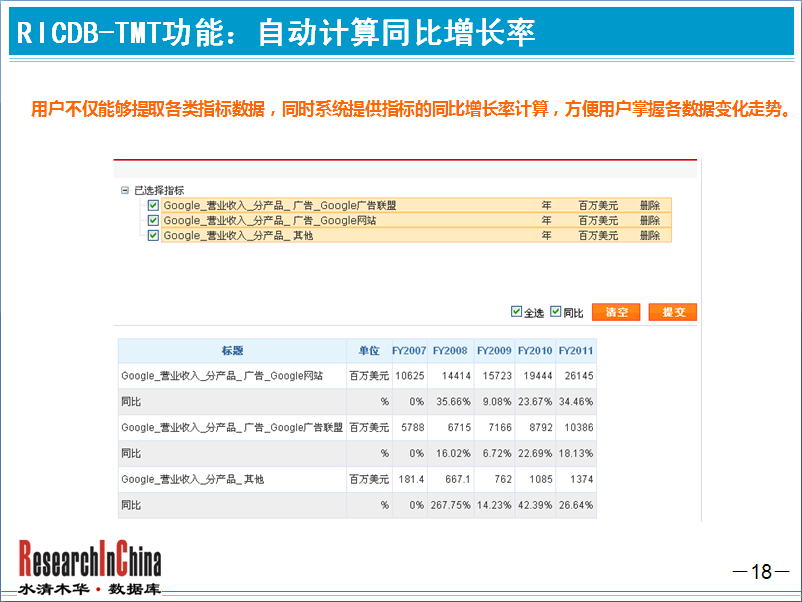This screenshot has width=802, height=602.
Task: Click the 标题 column header
Action: click(232, 351)
